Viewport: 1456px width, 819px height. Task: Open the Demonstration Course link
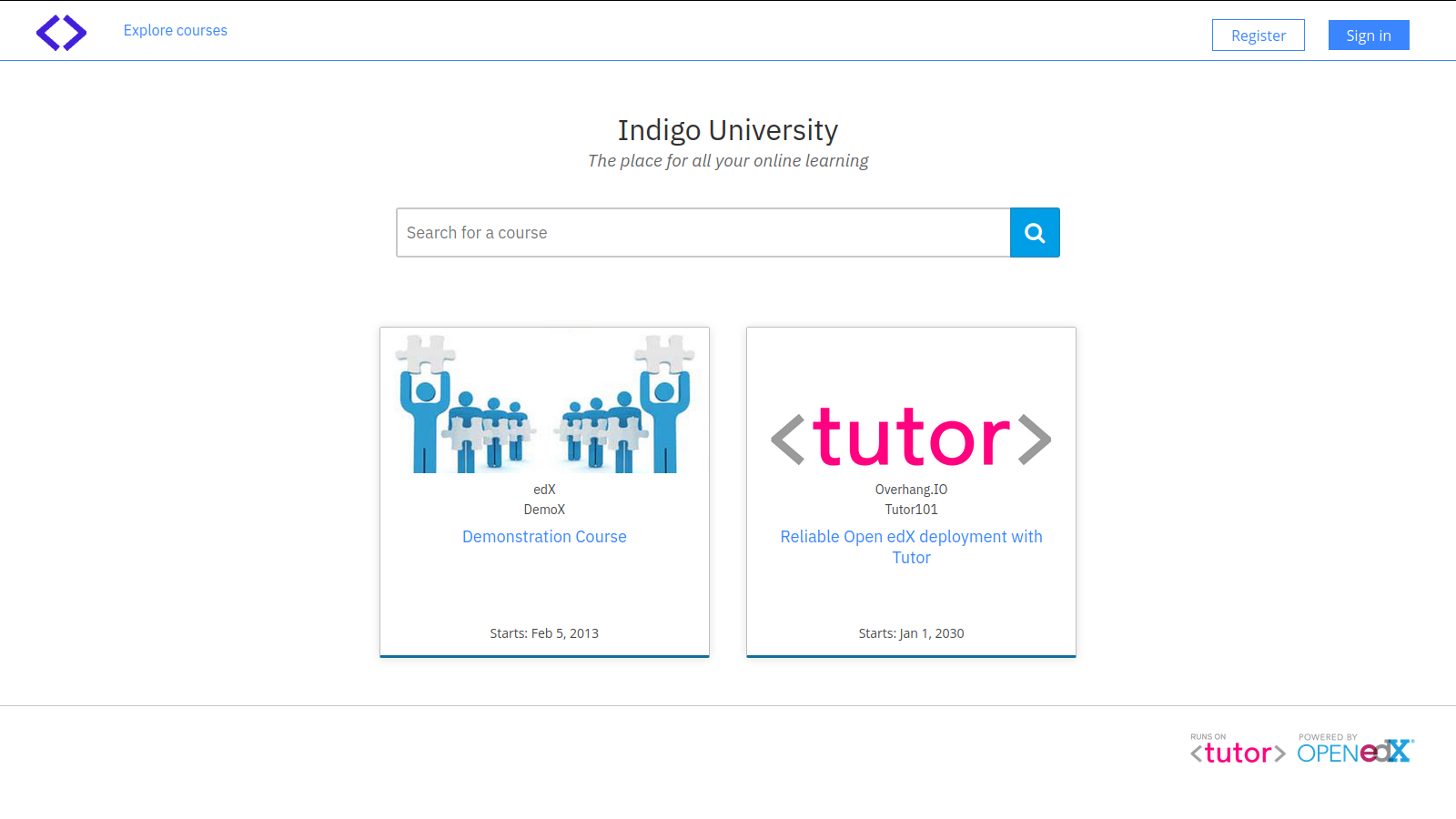click(x=544, y=537)
